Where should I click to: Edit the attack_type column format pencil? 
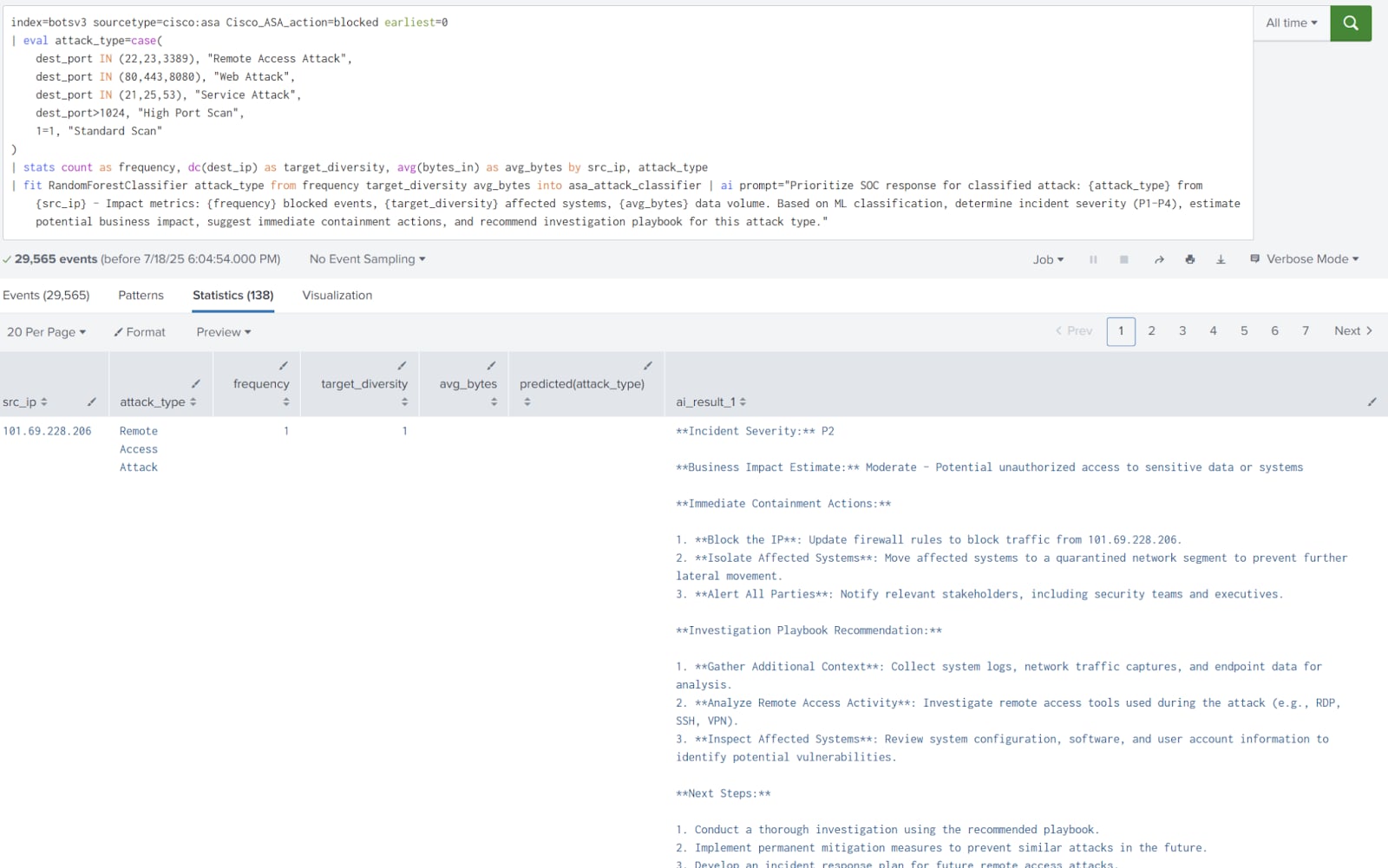tap(196, 383)
